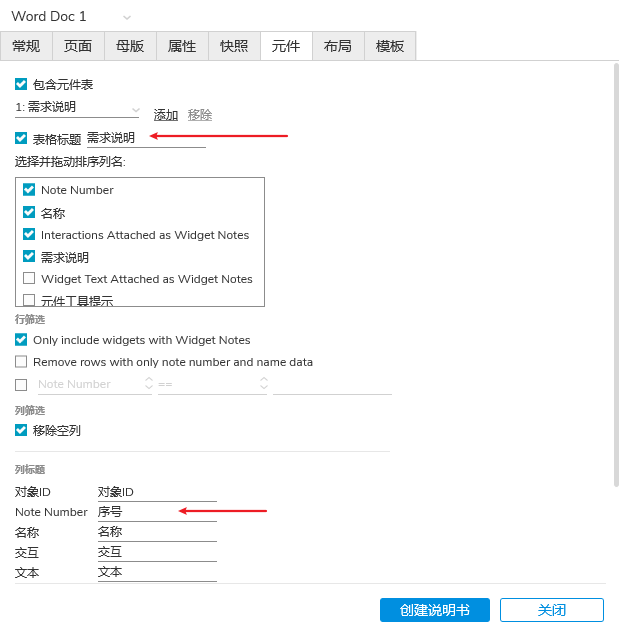Open the 模板 tab
Screen dimensions: 619x637
(390, 46)
